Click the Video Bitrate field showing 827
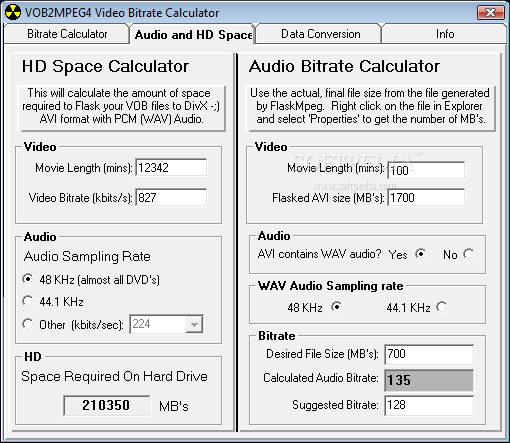Screen dimensions: 510x443 point(171,197)
